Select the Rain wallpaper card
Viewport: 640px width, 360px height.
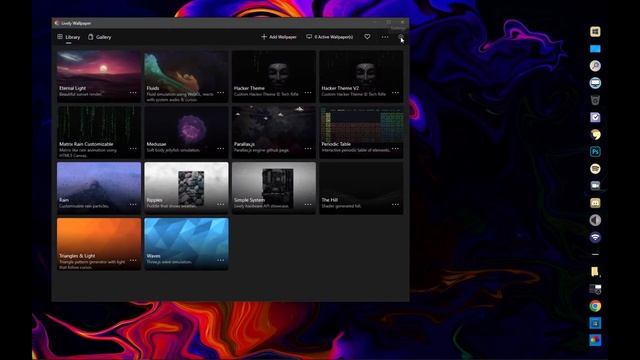tap(99, 188)
